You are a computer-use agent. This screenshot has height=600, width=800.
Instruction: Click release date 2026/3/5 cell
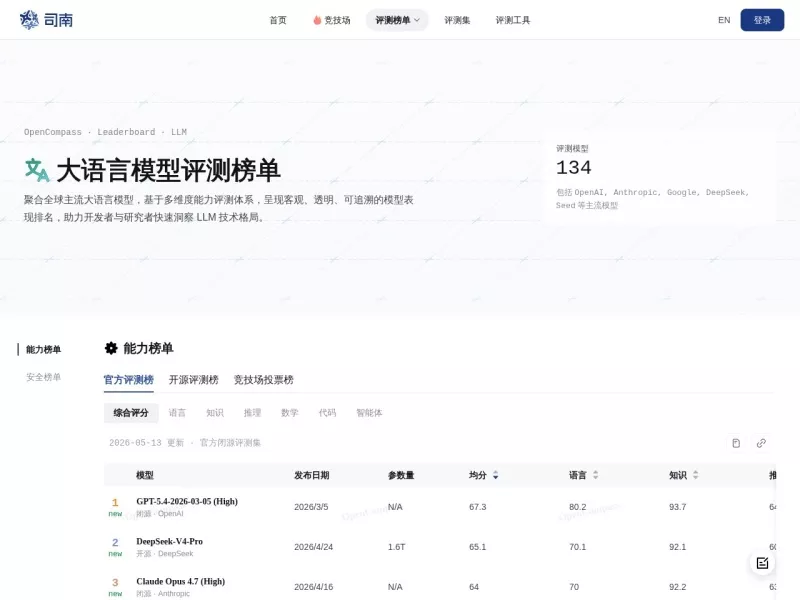[311, 507]
